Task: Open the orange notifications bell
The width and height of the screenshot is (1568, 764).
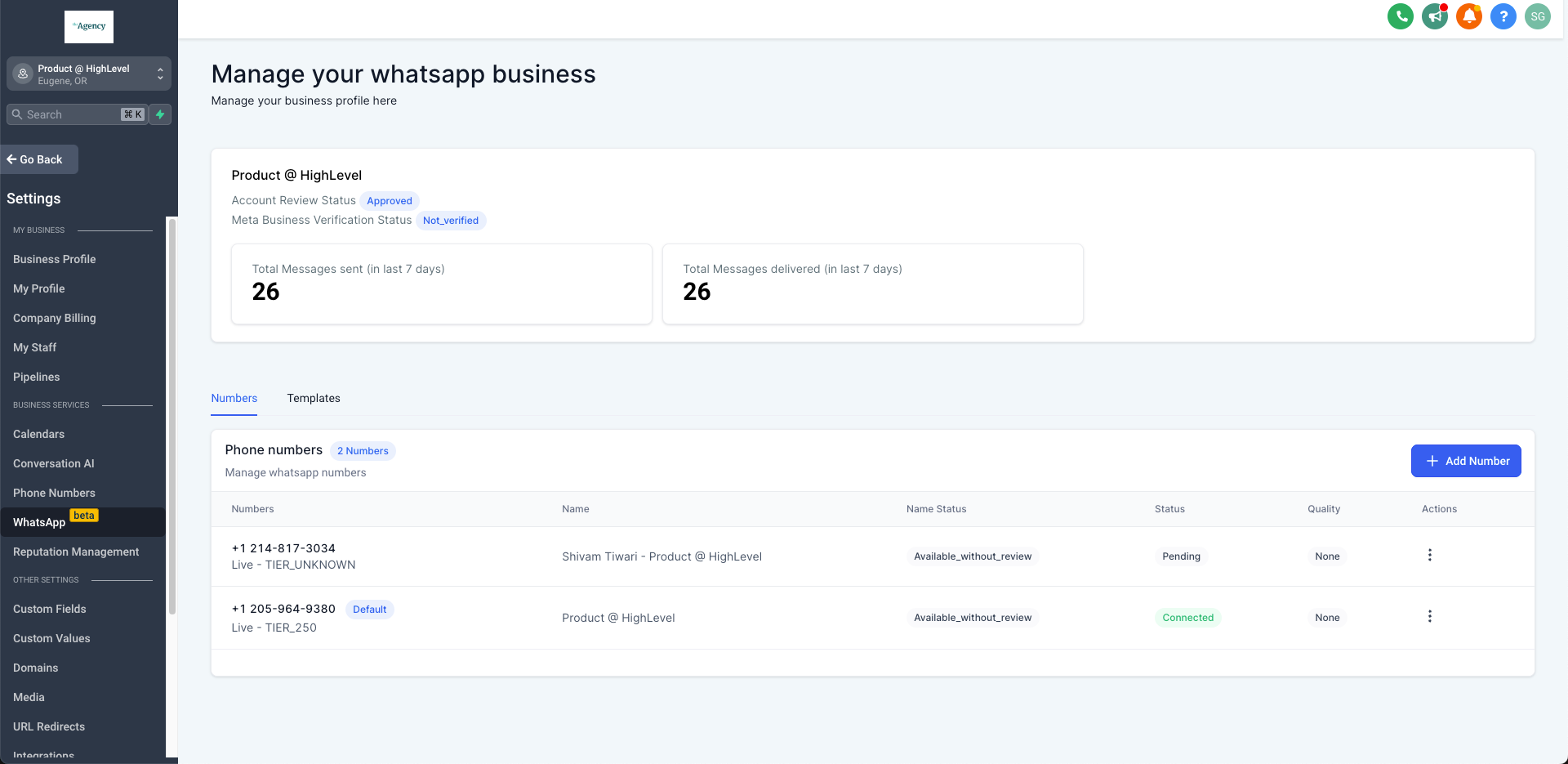Action: (1468, 16)
